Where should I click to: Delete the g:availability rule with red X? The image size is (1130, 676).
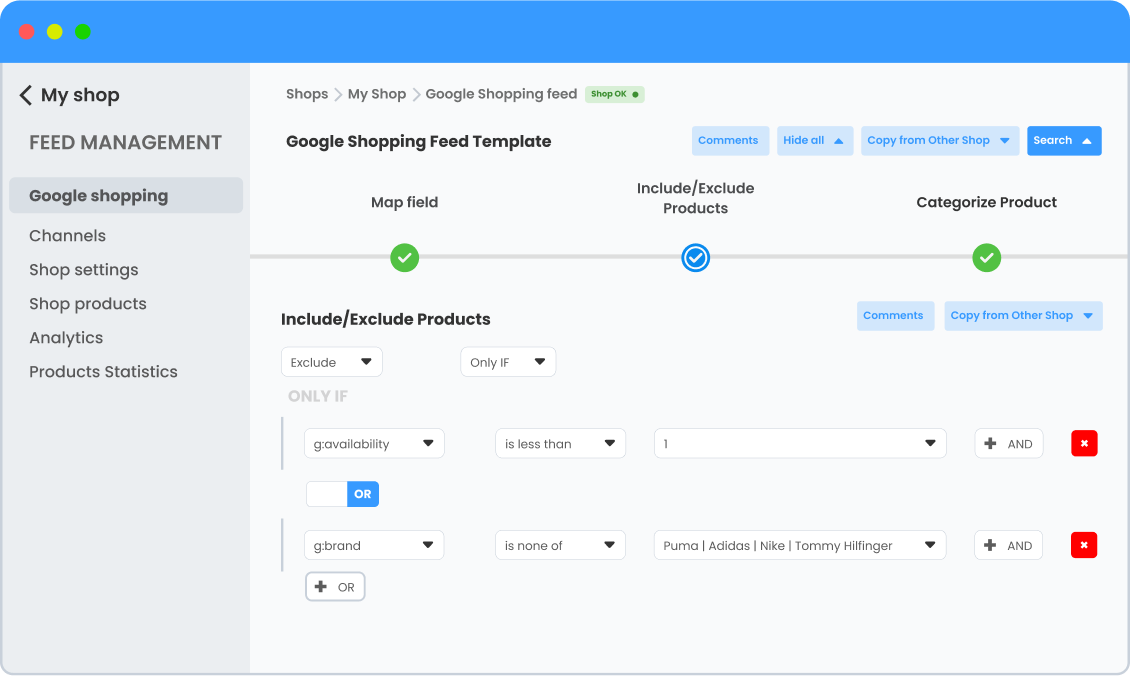[1084, 444]
